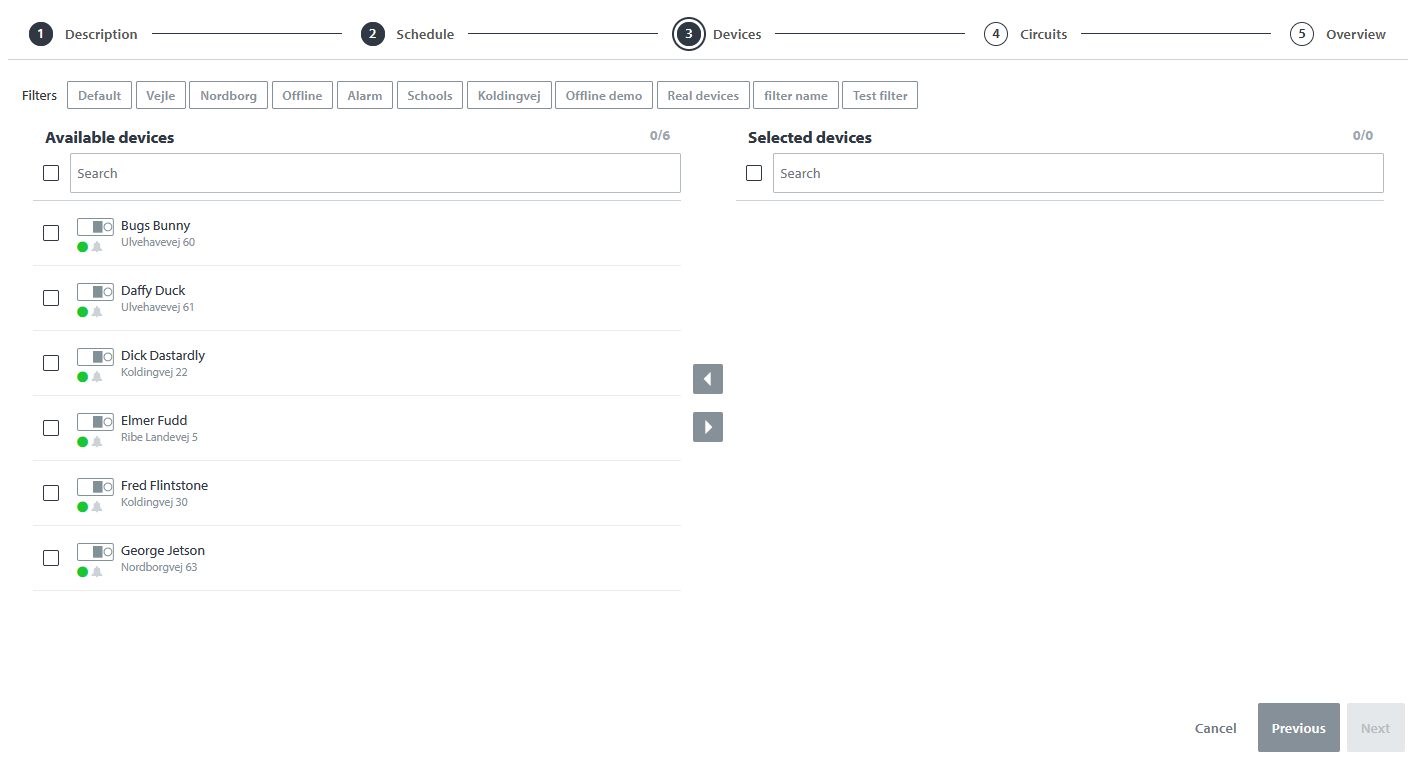1417x761 pixels.
Task: Click the device icon for Elmer Fudd
Action: tap(95, 422)
